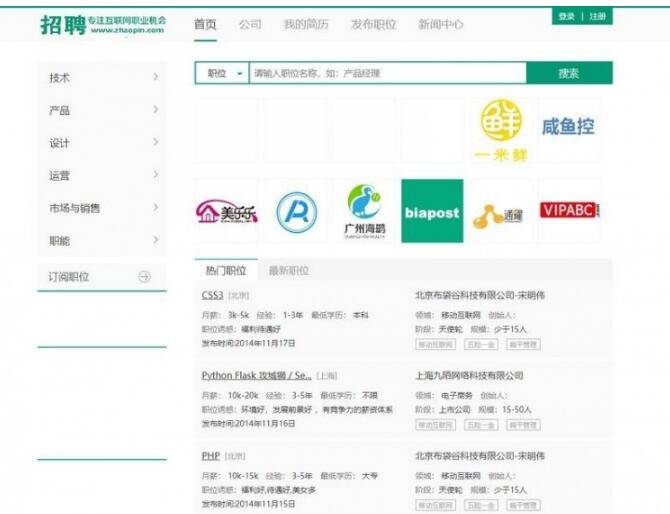Click the 招聘 site logo
This screenshot has height=514, width=670.
63,24
